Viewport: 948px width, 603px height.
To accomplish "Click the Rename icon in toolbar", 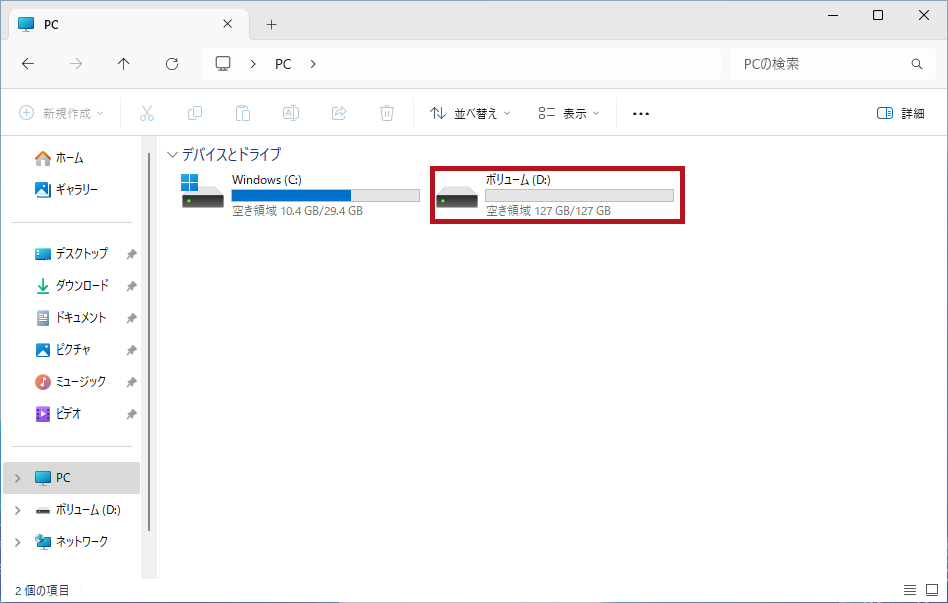I will point(291,113).
